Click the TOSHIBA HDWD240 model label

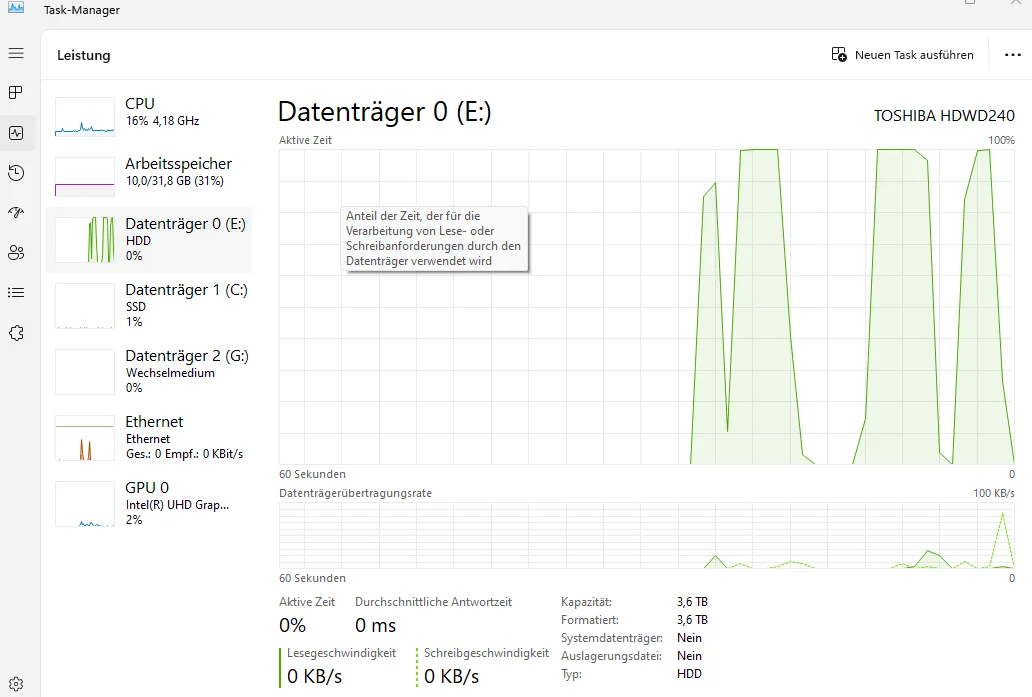click(x=944, y=116)
